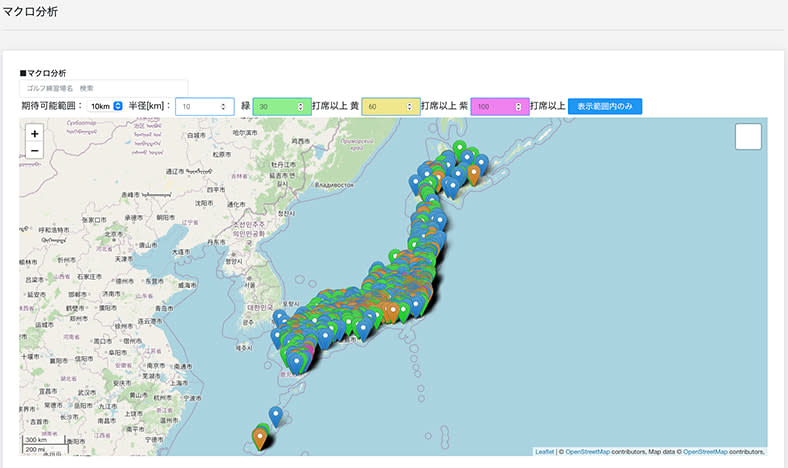Select blue marker north of Okinawa
Screen dimensions: 788x468
point(275,414)
